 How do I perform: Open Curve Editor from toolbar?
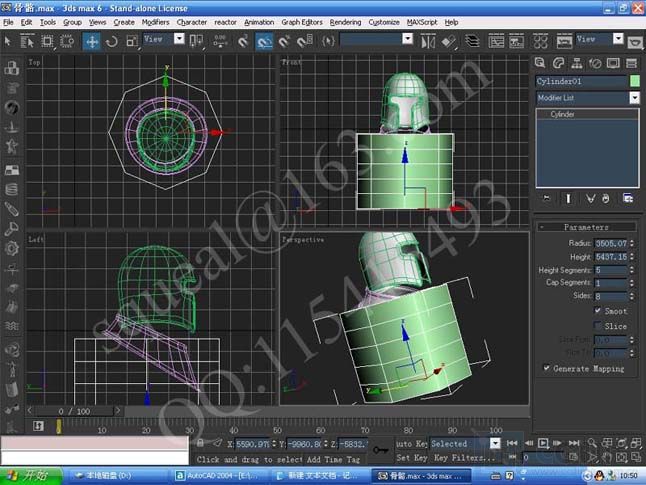coord(496,41)
